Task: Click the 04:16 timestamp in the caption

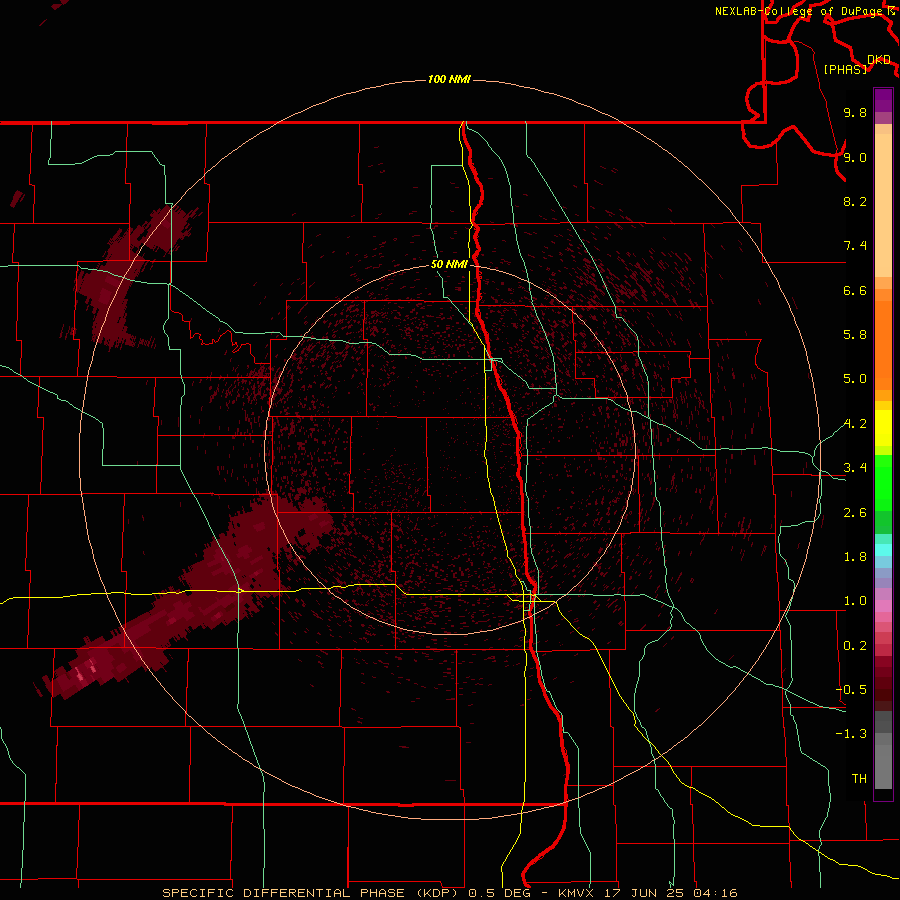Action: coord(715,893)
